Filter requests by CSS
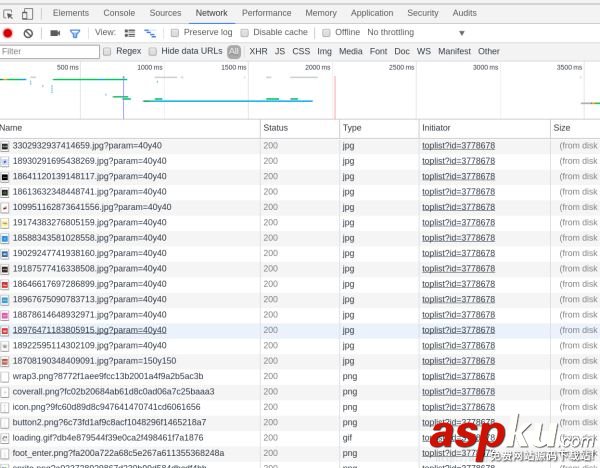The height and width of the screenshot is (468, 600). point(301,51)
